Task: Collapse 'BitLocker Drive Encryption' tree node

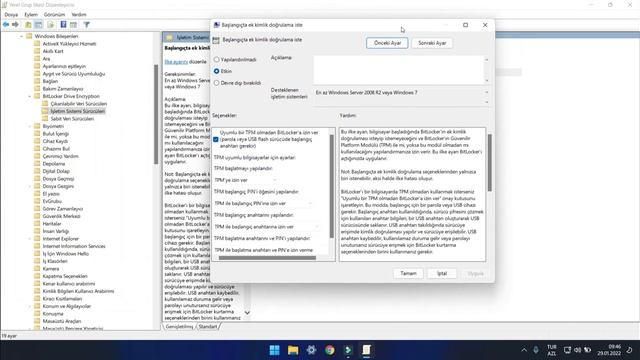Action: pos(29,96)
